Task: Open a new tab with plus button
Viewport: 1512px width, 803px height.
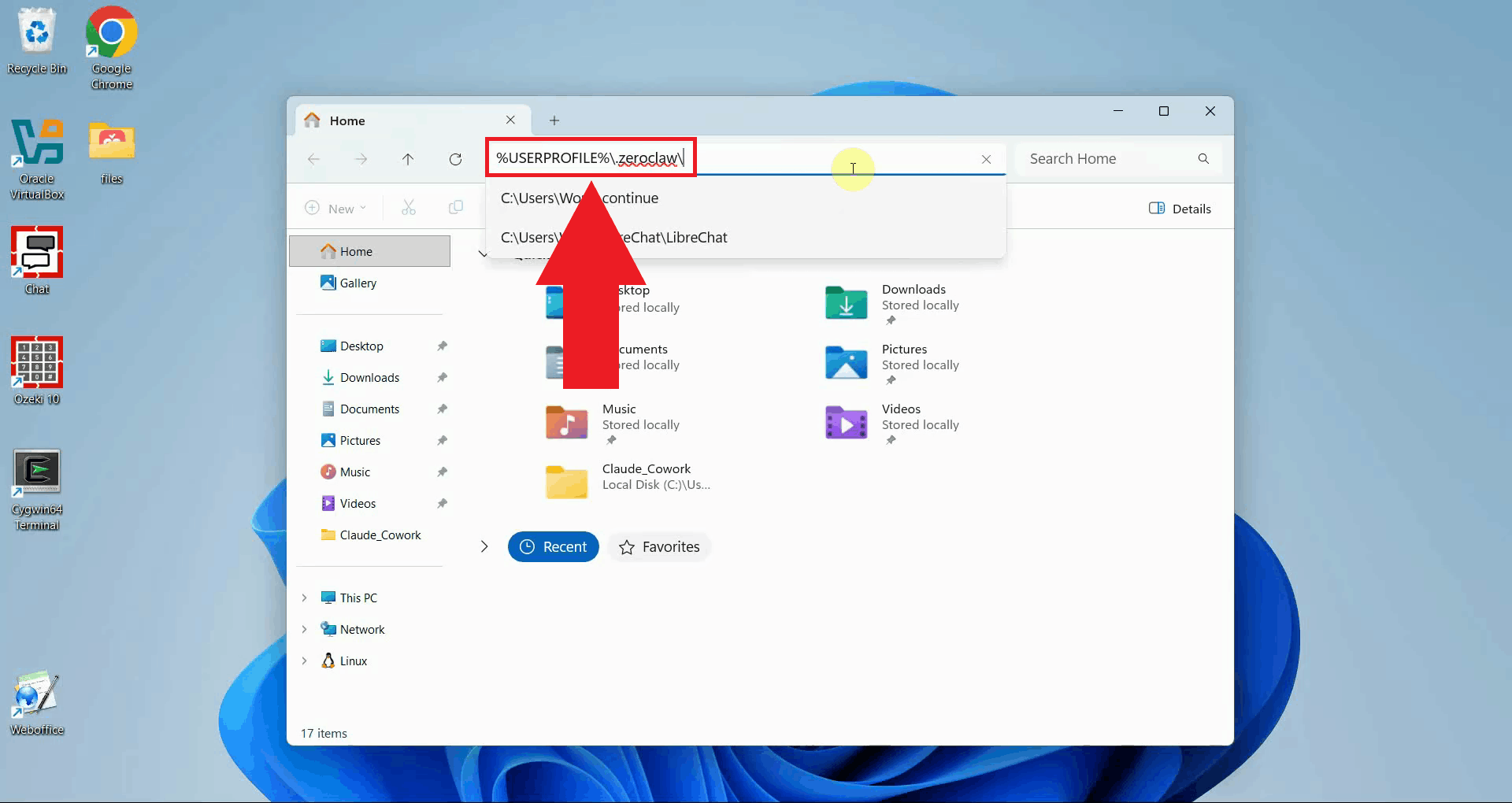Action: coord(554,120)
